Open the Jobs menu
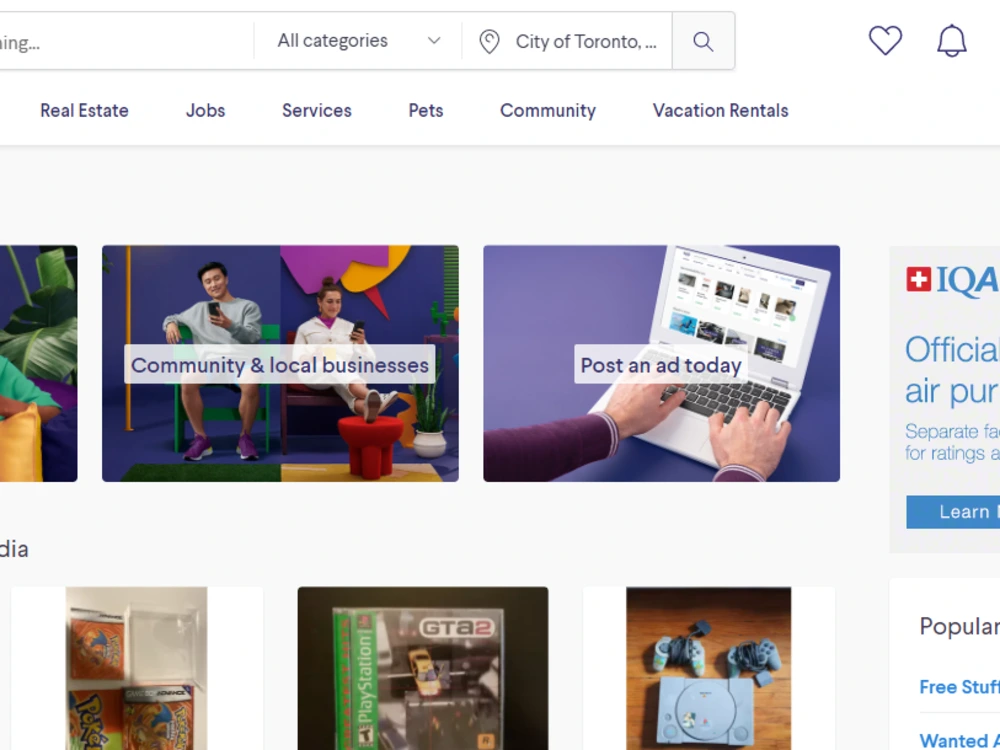This screenshot has height=750, width=1000. click(x=205, y=110)
